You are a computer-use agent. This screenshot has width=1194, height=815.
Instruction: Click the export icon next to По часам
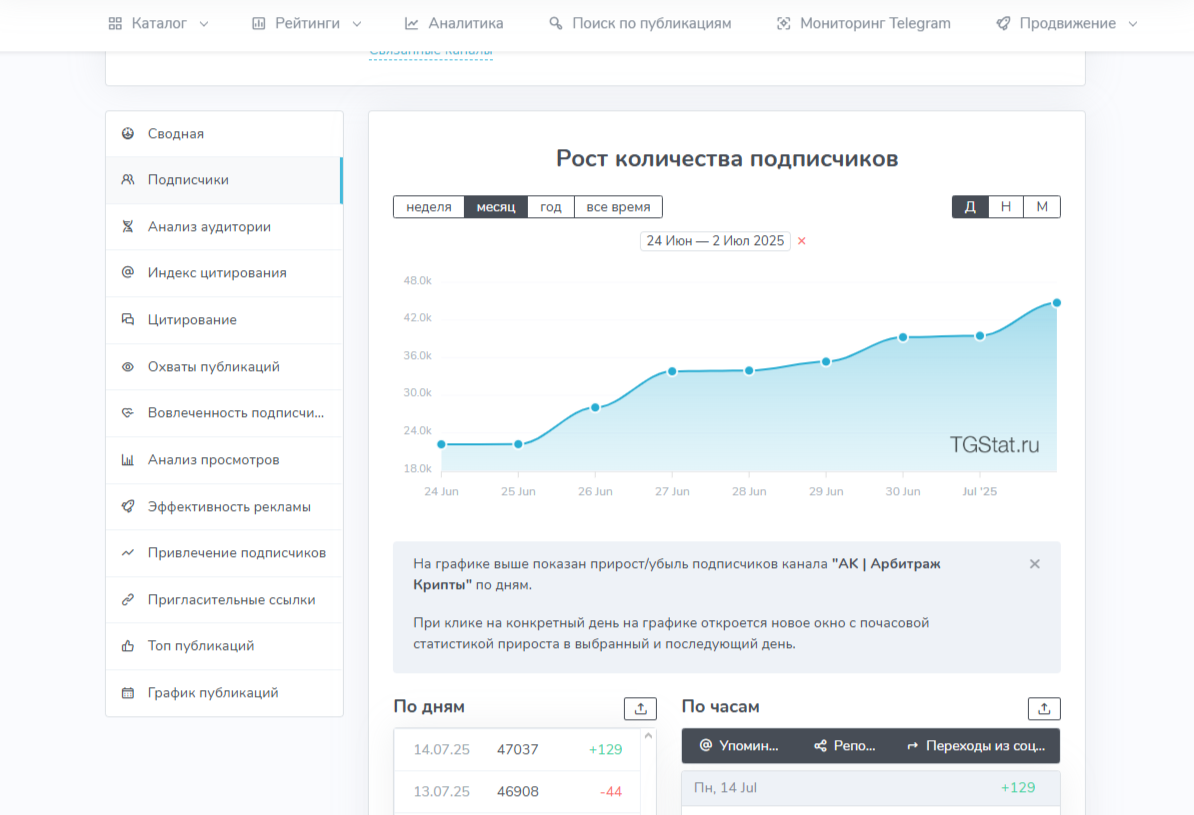[1044, 708]
